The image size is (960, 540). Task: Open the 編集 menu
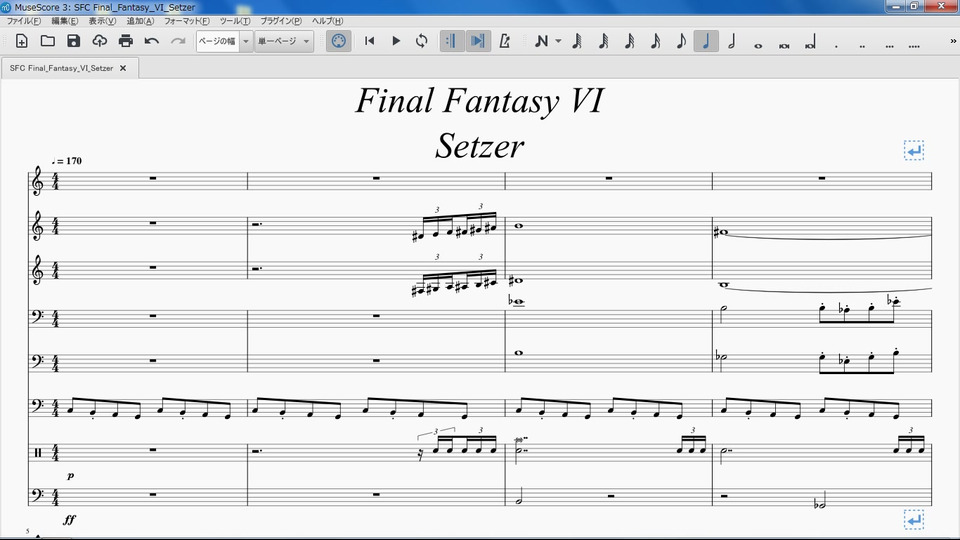[x=64, y=21]
